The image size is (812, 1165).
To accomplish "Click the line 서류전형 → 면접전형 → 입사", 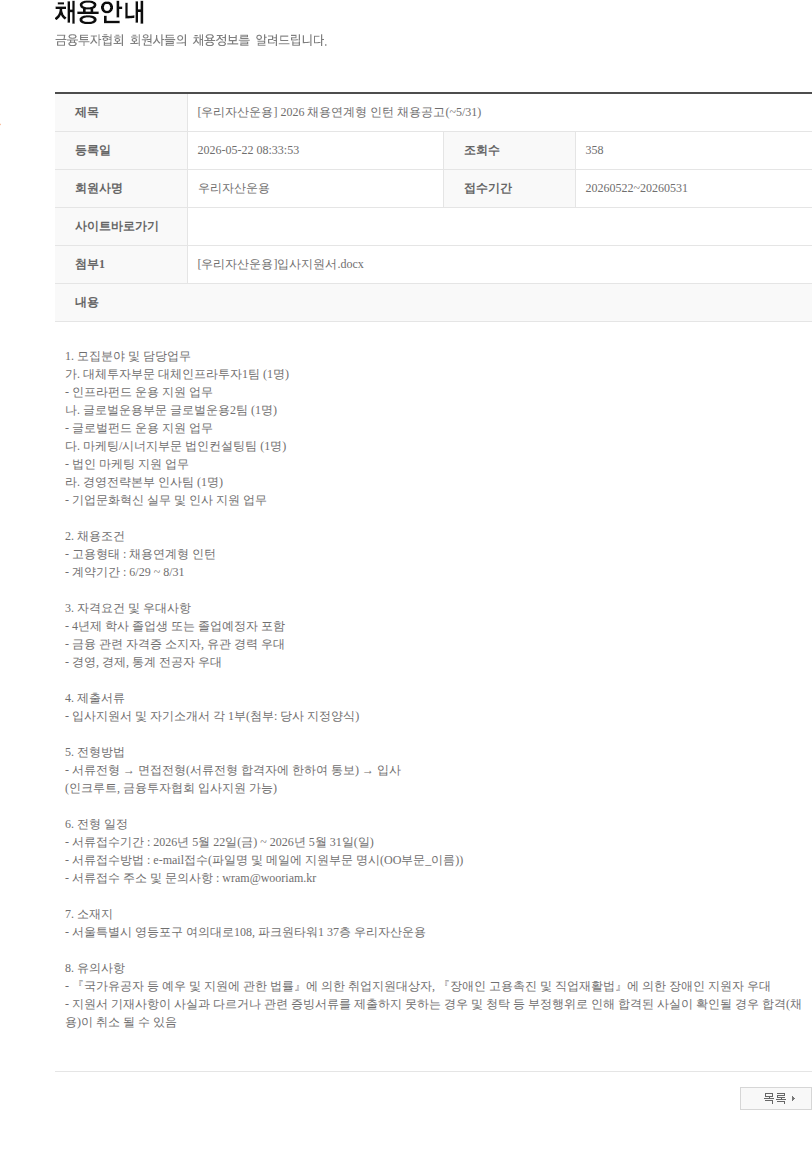I will pyautogui.click(x=233, y=770).
